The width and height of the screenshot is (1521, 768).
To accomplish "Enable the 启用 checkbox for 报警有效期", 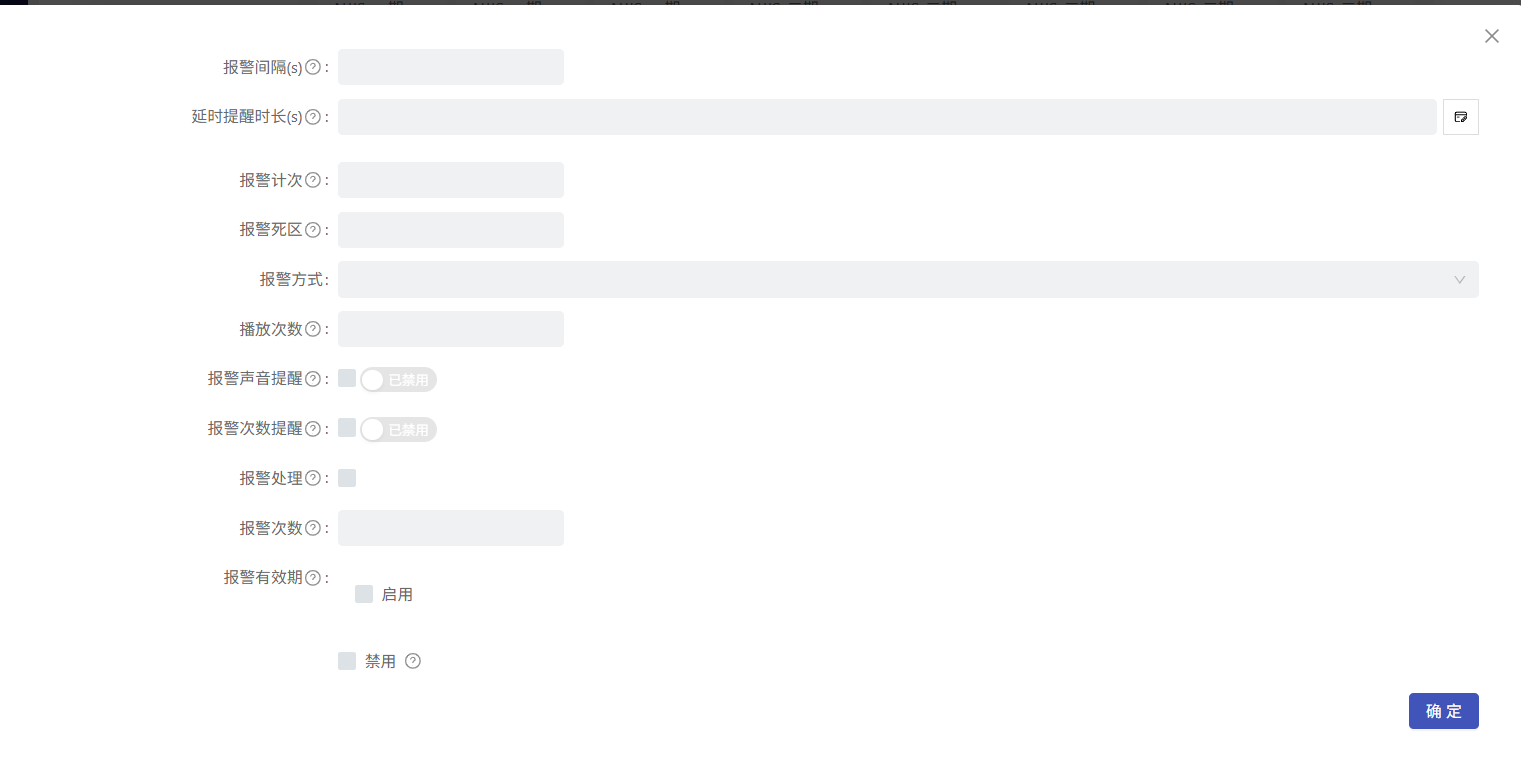I will (364, 594).
